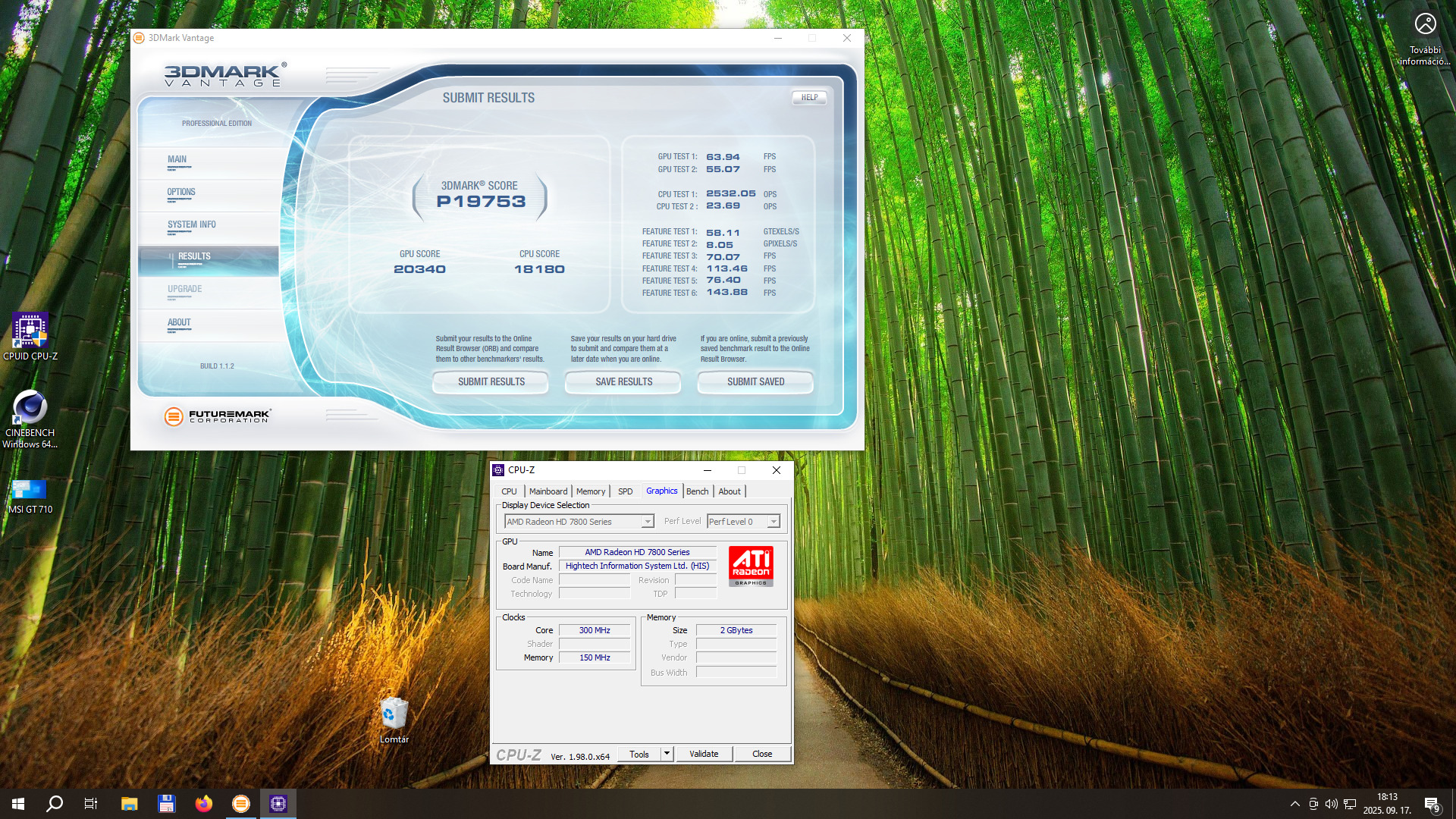1456x819 pixels.
Task: Open the Lomtár recycle bin icon
Action: (x=394, y=714)
